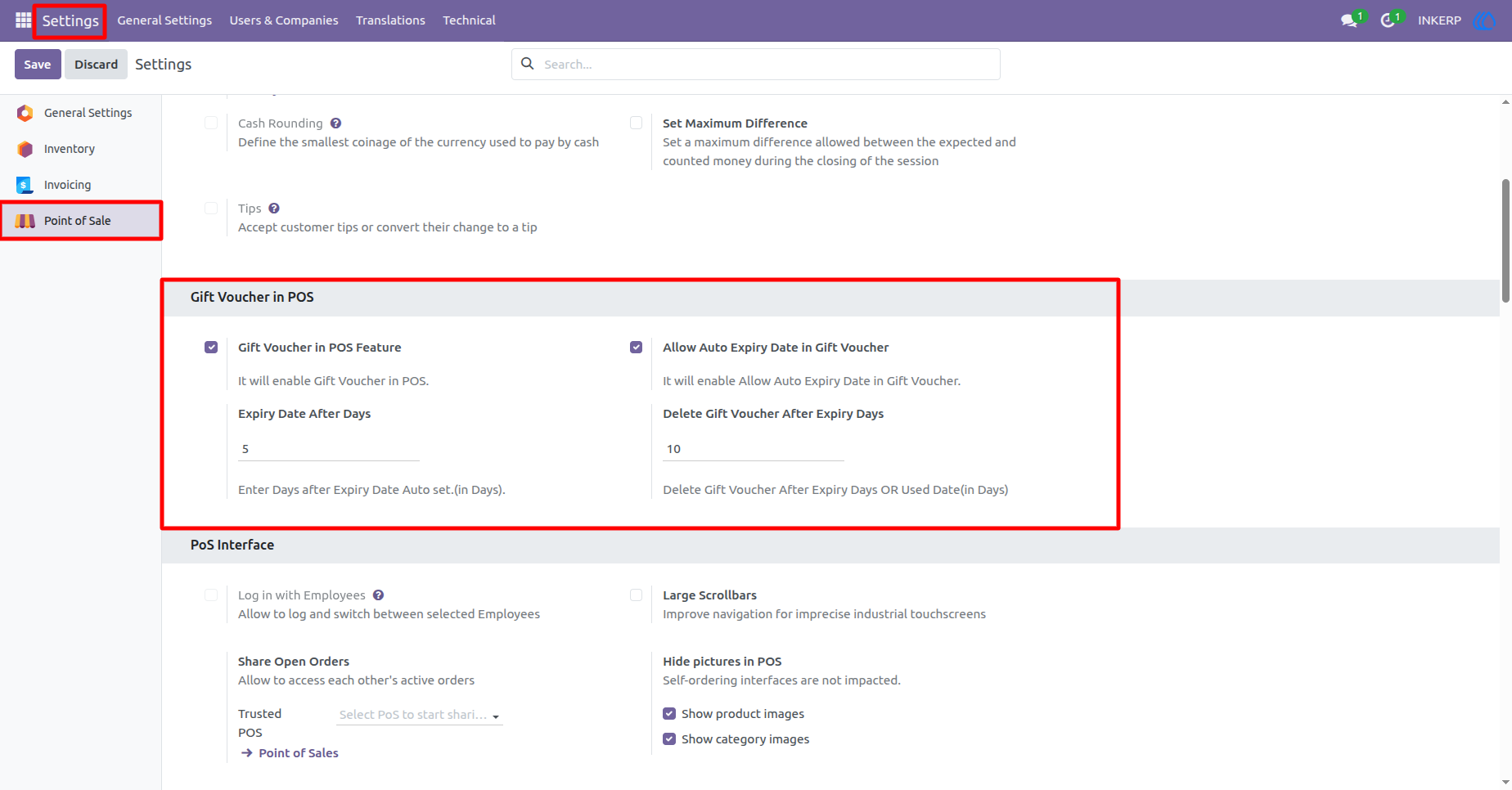Select Inventory in the sidebar
1512x790 pixels.
pos(80,149)
